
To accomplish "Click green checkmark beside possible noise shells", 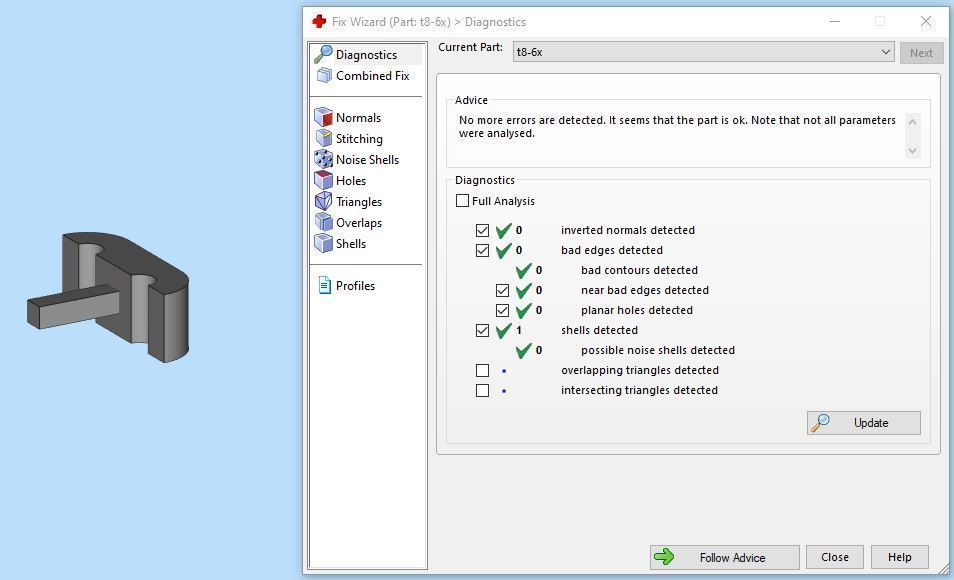I will point(523,351).
